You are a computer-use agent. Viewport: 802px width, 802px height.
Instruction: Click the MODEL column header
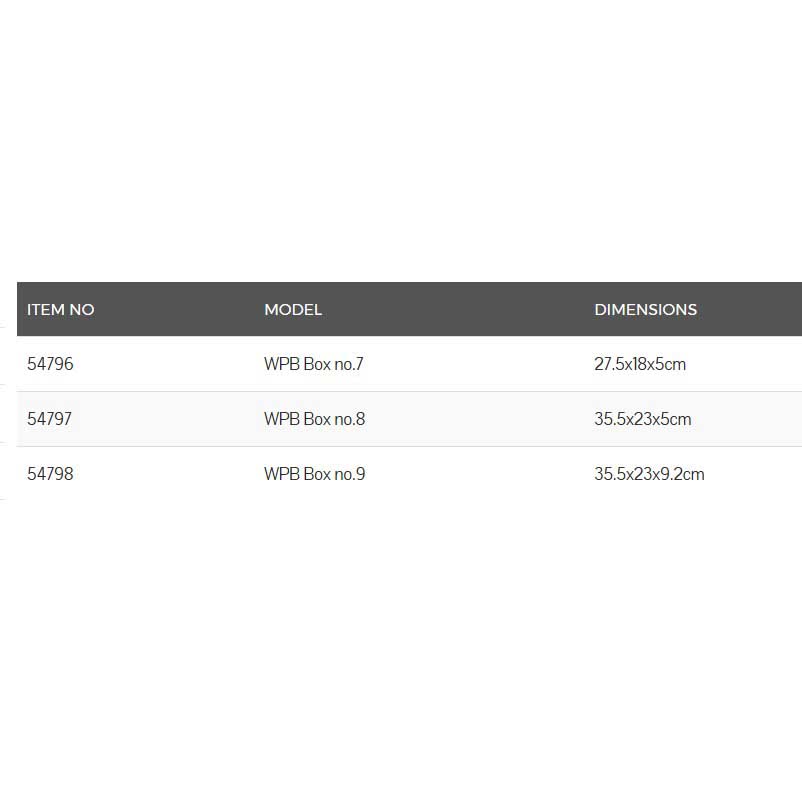coord(293,310)
